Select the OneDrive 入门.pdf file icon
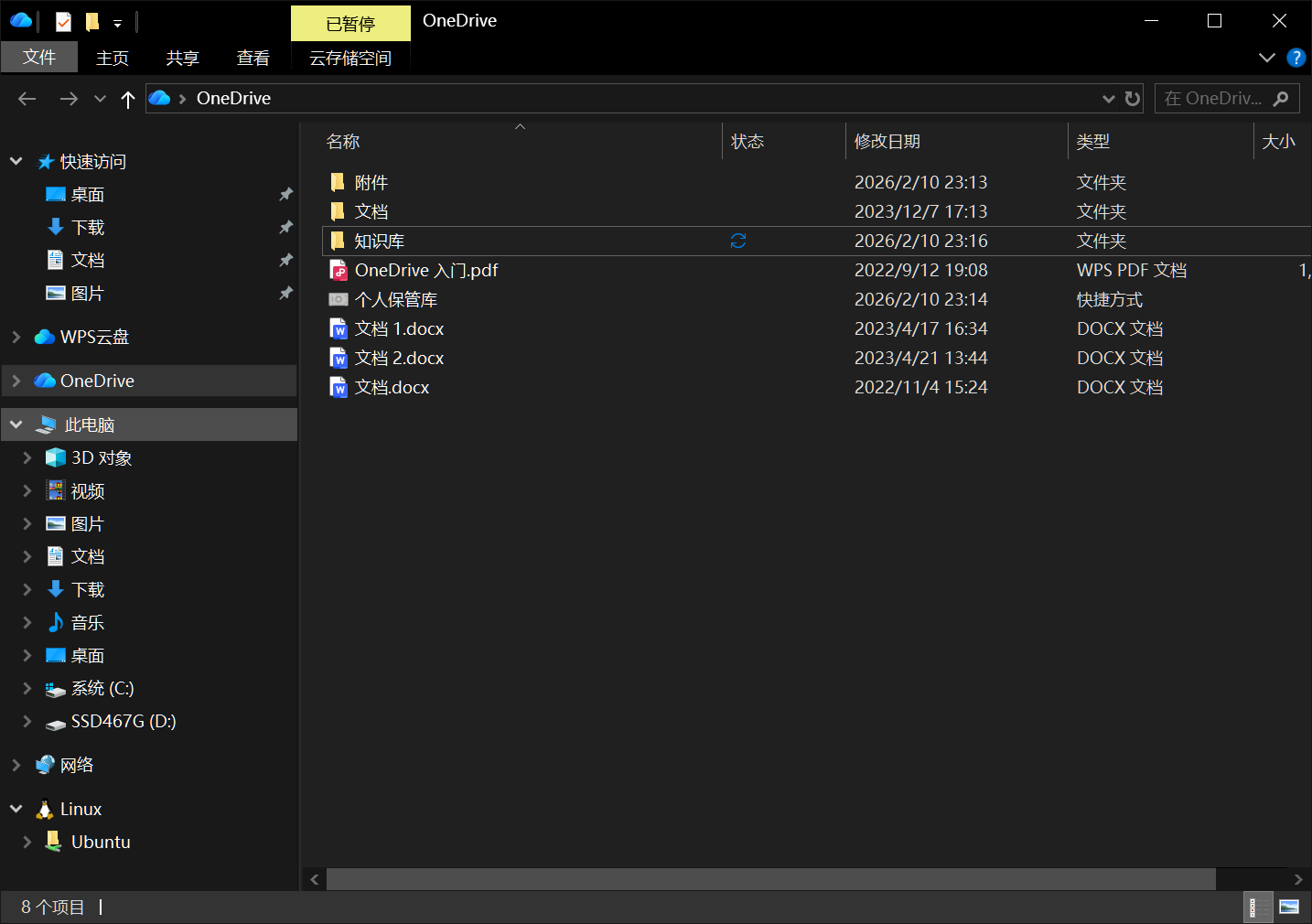The height and width of the screenshot is (924, 1312). coord(339,270)
